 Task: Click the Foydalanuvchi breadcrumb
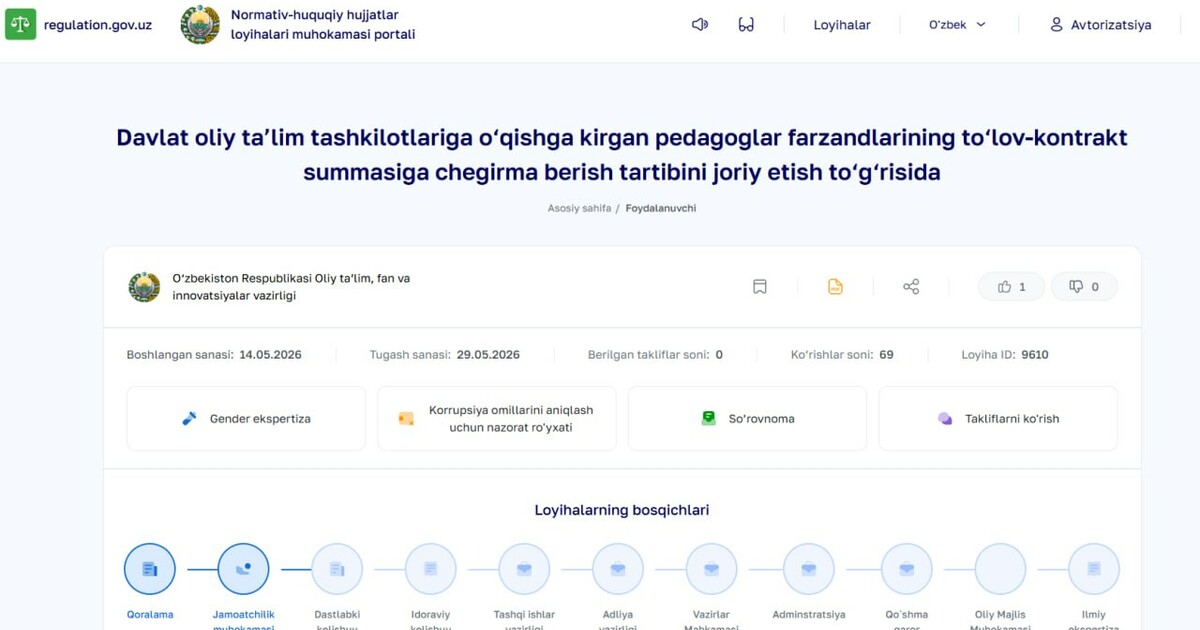pos(661,208)
